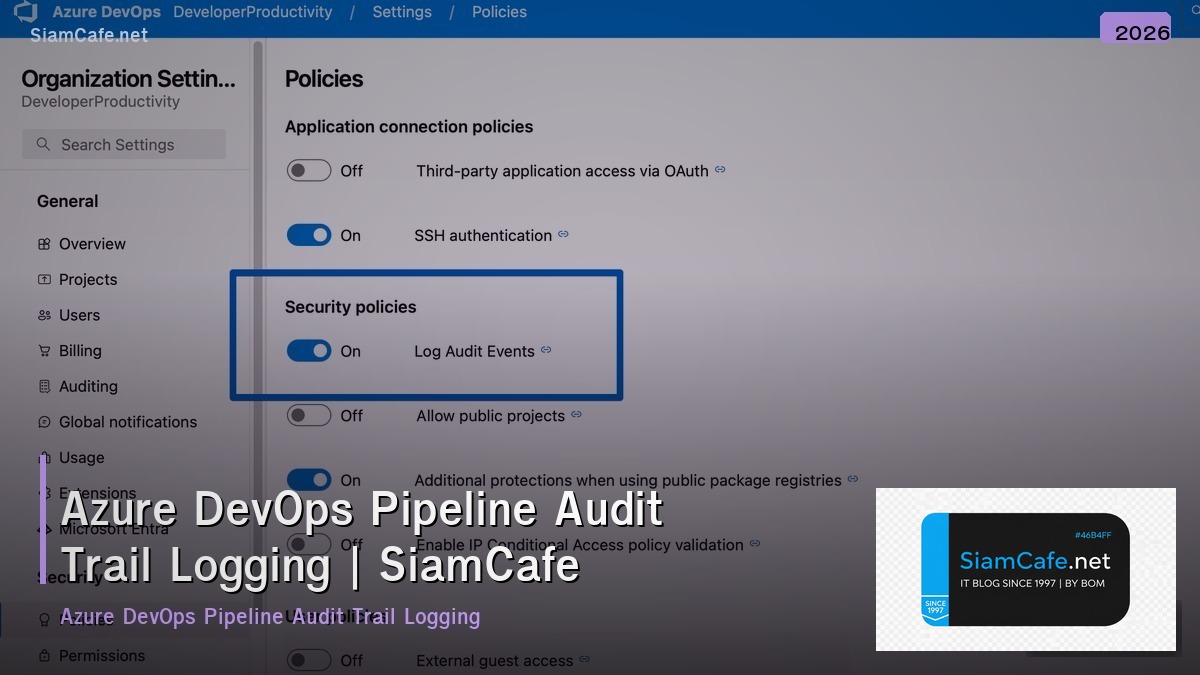The height and width of the screenshot is (675, 1200).
Task: Click the Extensions puzzle icon
Action: pos(44,493)
